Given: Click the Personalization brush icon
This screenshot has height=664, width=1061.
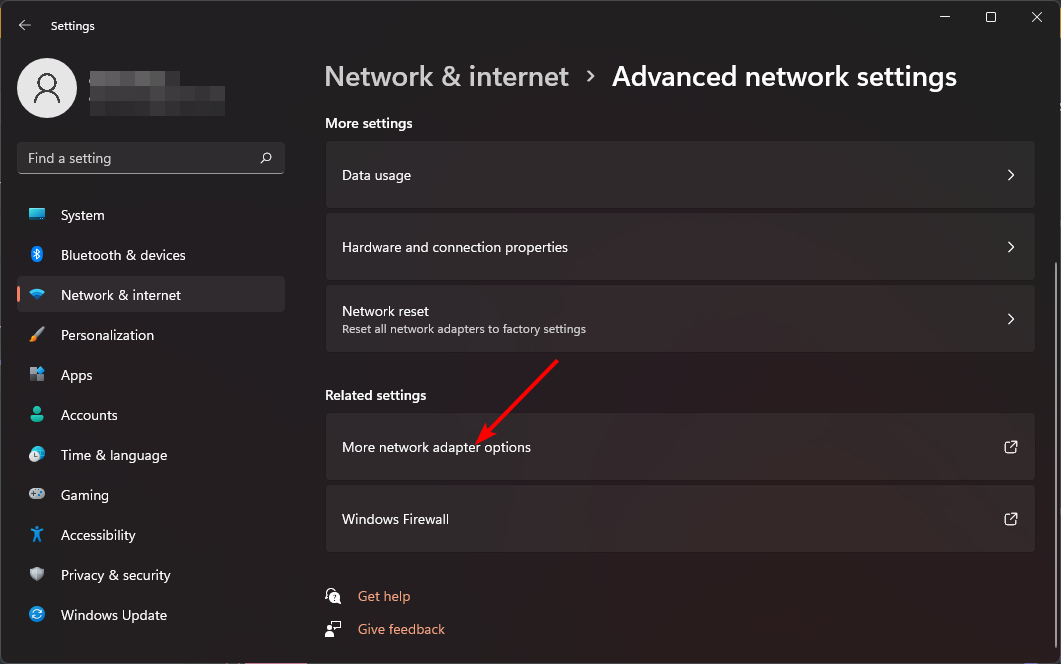Looking at the screenshot, I should click(37, 335).
